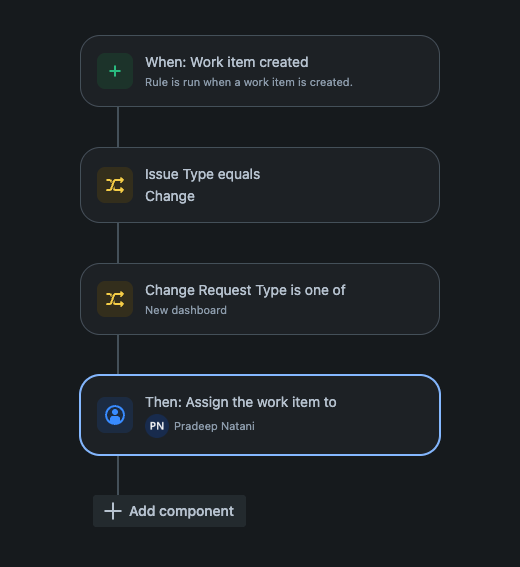Click the blue user assign-action icon
Viewport: 520px width, 567px height.
[115, 415]
